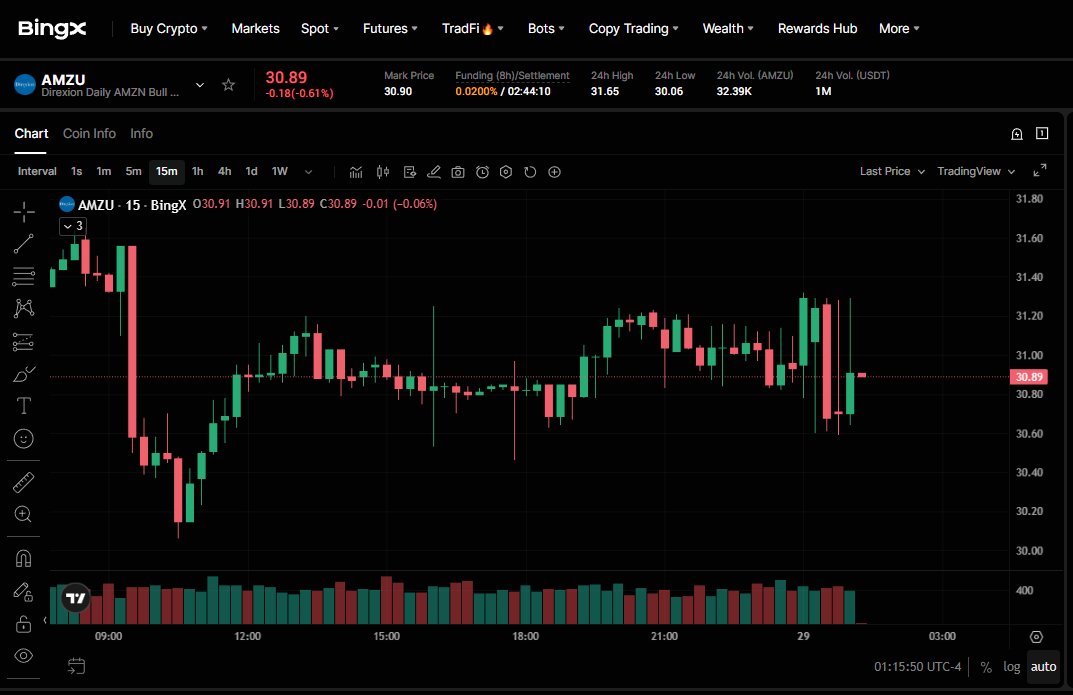Click the alert bell icon beside Chart tabs
The width and height of the screenshot is (1073, 695).
[x=1017, y=134]
